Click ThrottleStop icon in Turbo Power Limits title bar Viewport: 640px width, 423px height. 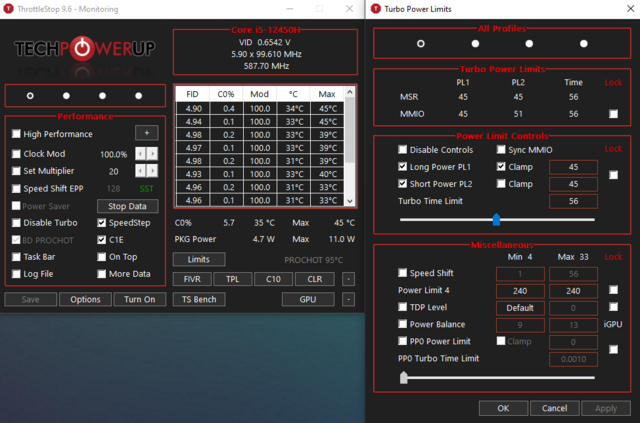[376, 8]
